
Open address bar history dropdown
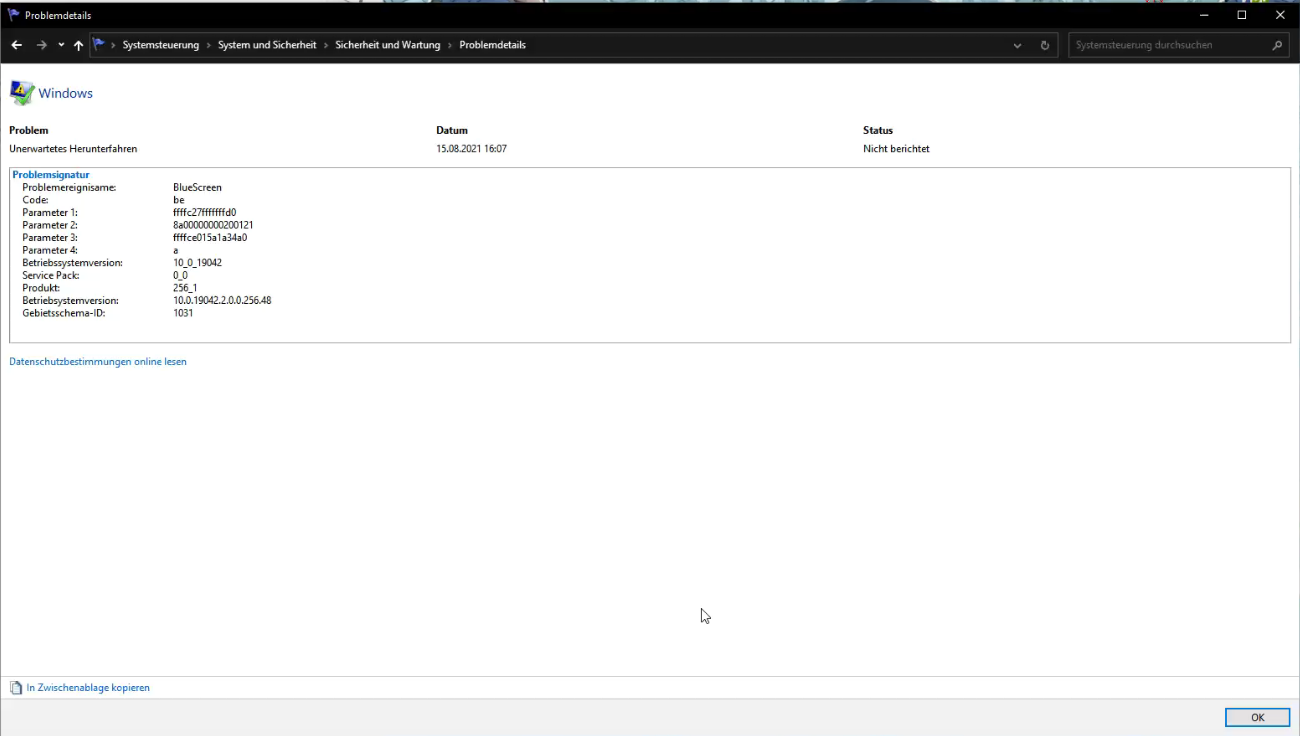click(1018, 45)
